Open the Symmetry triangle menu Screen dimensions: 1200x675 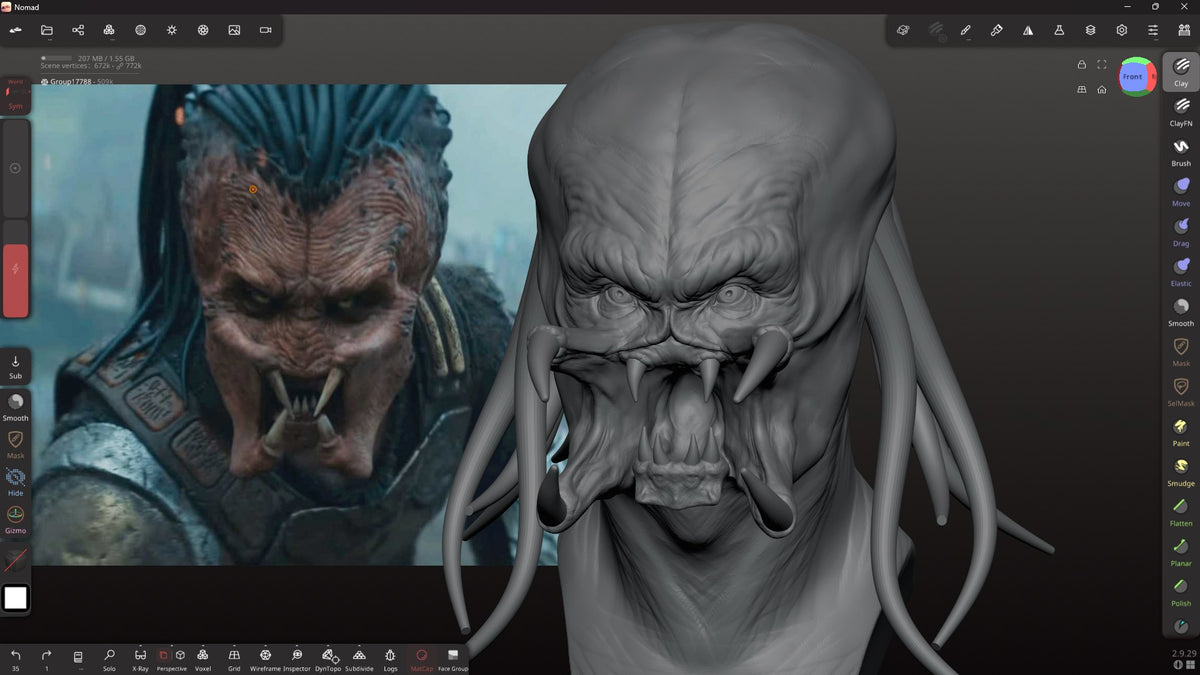[1027, 30]
